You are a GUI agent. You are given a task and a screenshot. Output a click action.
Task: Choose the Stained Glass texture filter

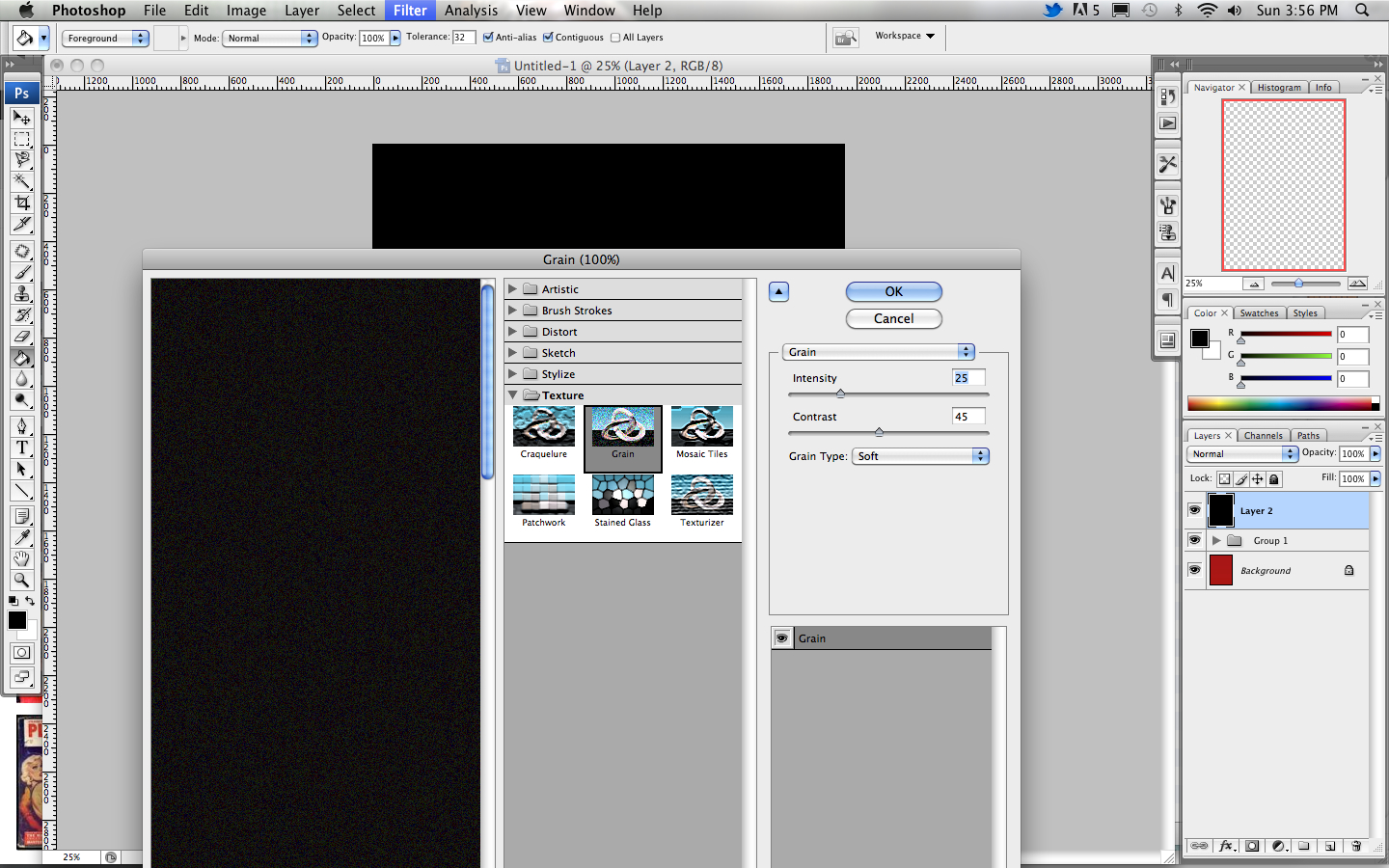(623, 502)
